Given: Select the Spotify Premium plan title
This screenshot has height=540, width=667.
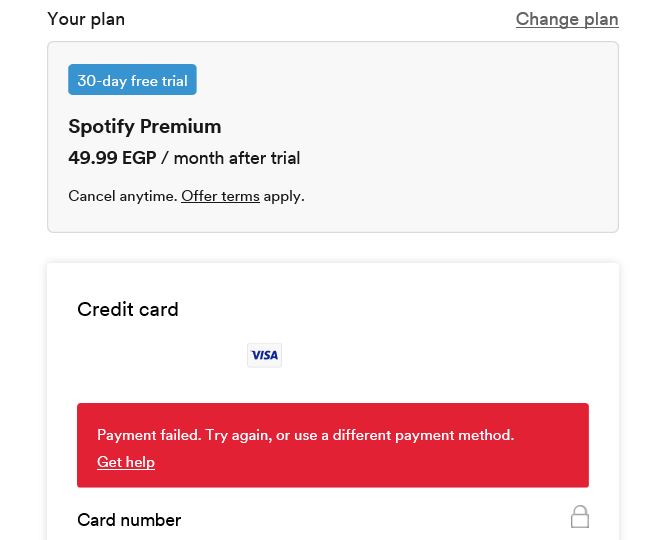Looking at the screenshot, I should click(x=145, y=126).
